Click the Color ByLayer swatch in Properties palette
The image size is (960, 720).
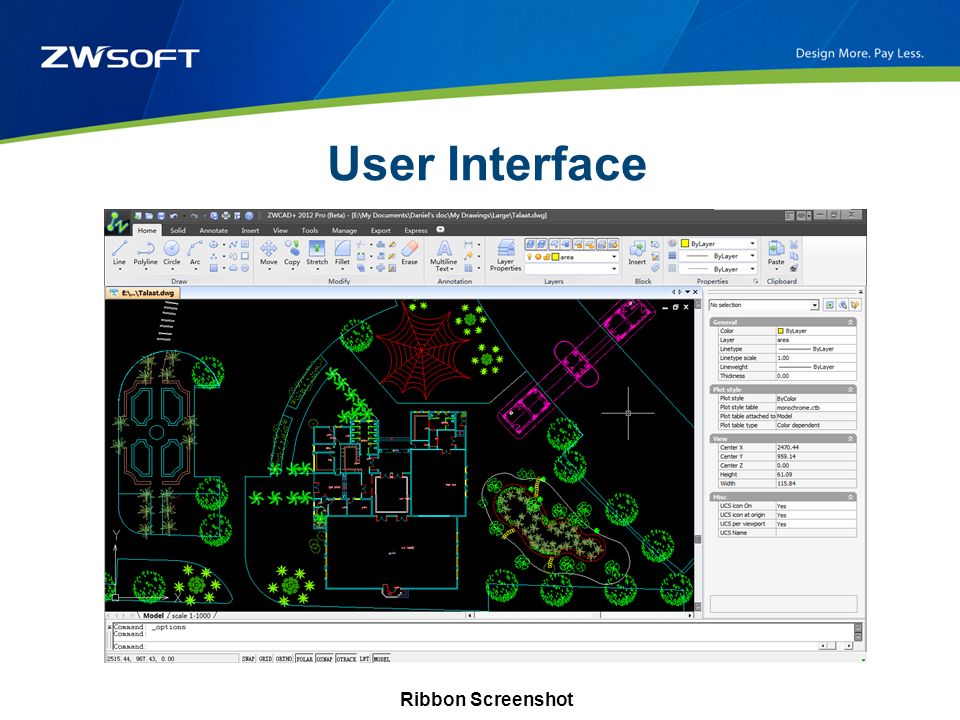(x=781, y=331)
